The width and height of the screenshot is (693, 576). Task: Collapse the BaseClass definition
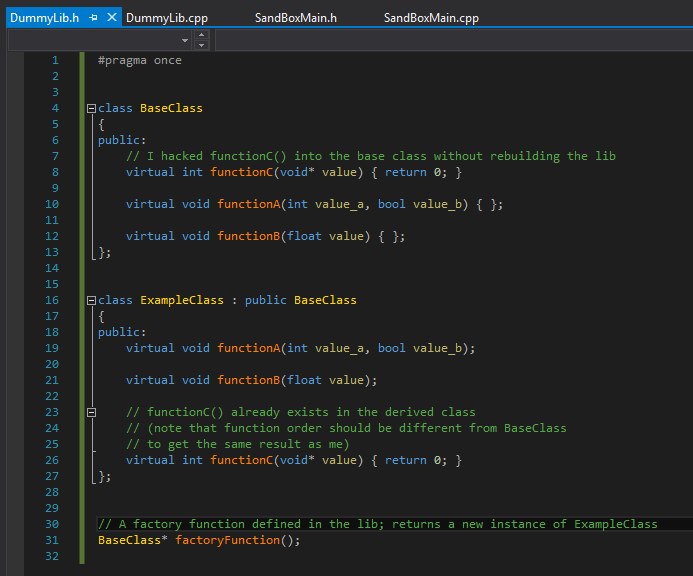pos(91,108)
